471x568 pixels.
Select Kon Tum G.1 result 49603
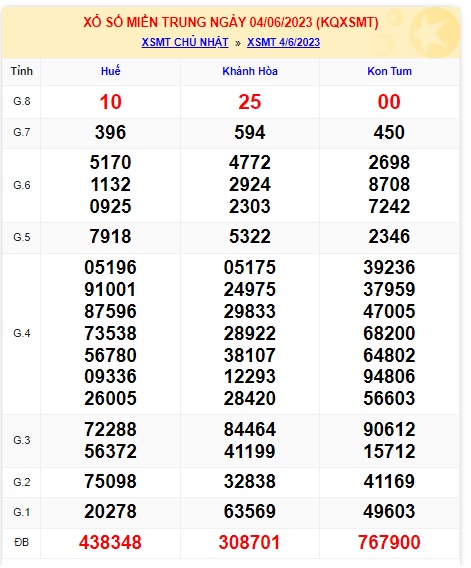point(389,512)
